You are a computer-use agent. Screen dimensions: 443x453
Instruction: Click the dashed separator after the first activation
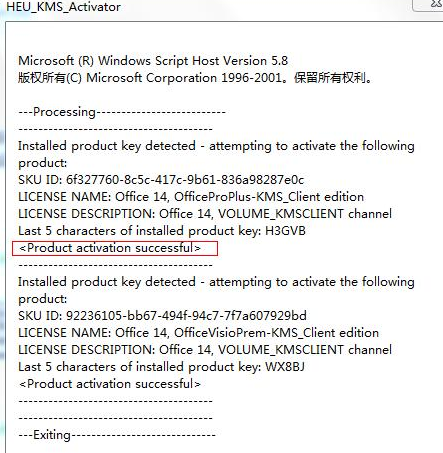tap(115, 265)
